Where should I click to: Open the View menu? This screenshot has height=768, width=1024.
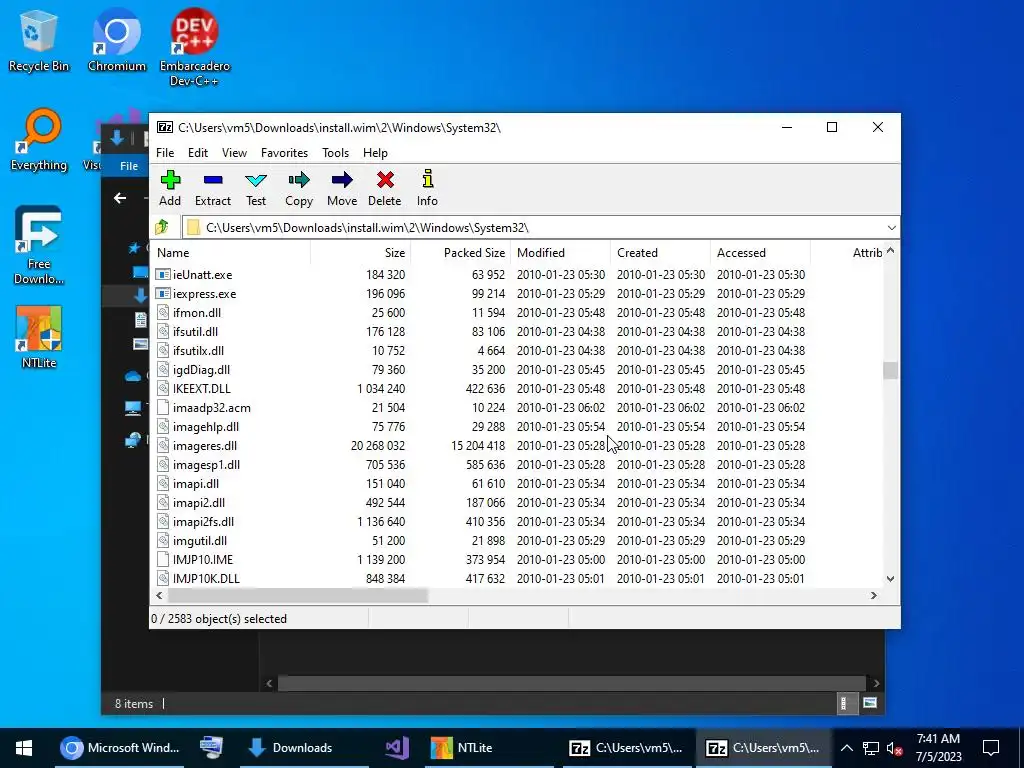click(234, 153)
